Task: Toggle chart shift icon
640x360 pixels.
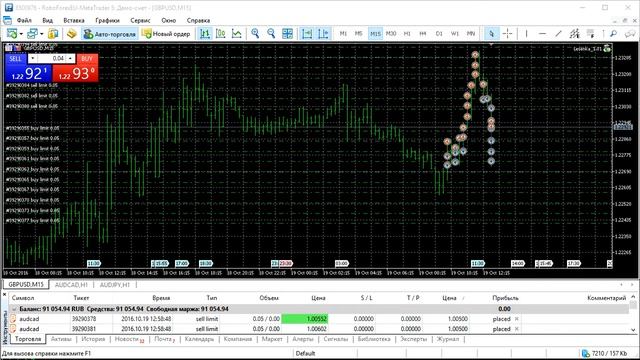Action: [323, 33]
